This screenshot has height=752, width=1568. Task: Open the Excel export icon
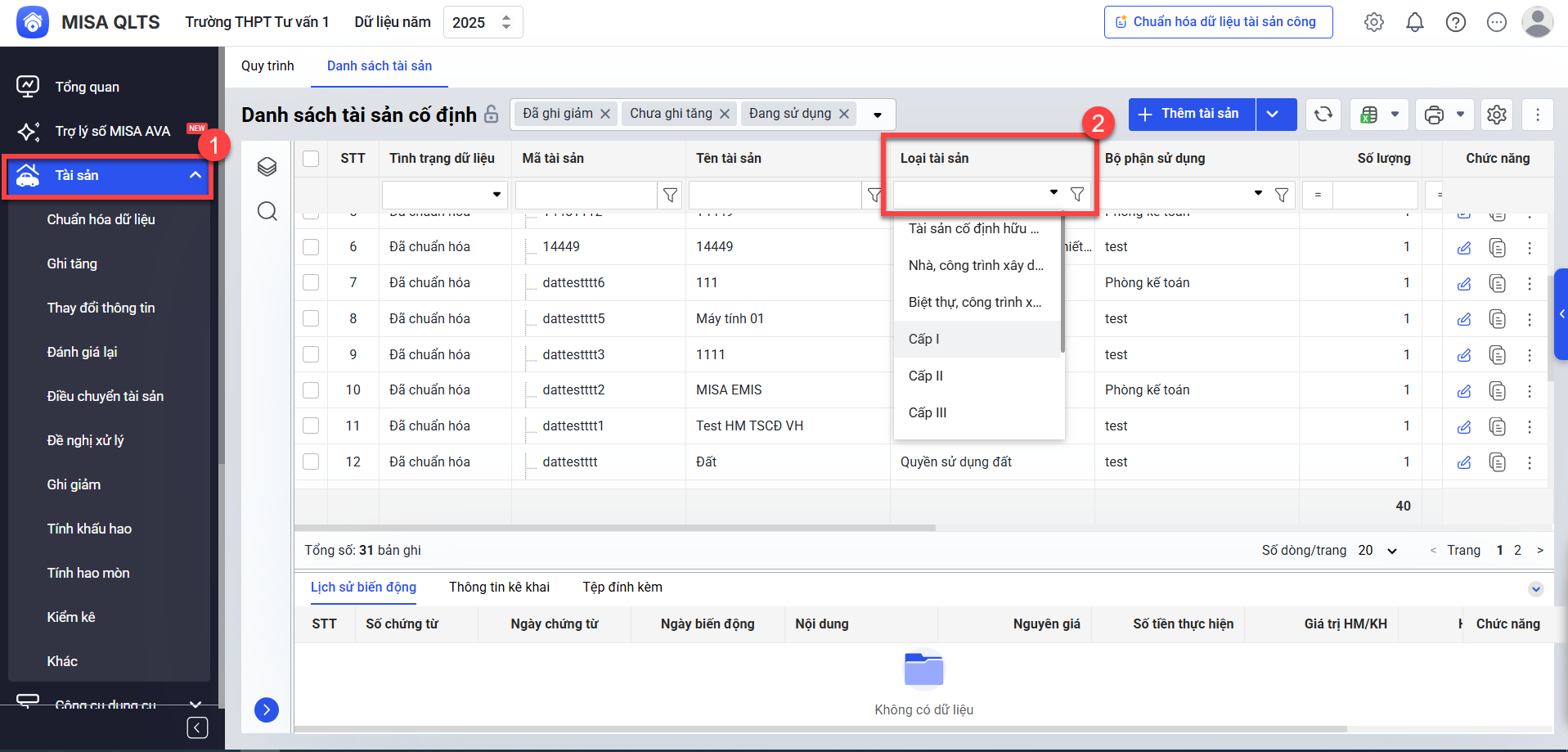[1369, 115]
